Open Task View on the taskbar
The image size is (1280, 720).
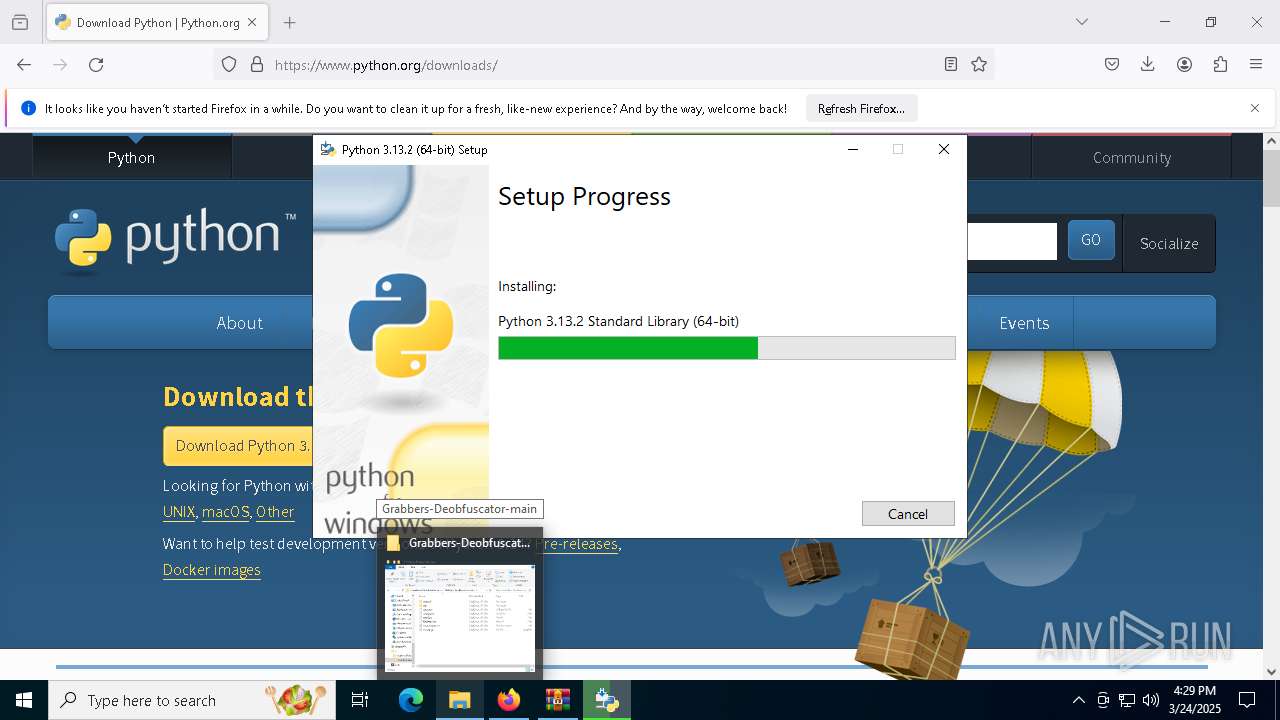[360, 700]
